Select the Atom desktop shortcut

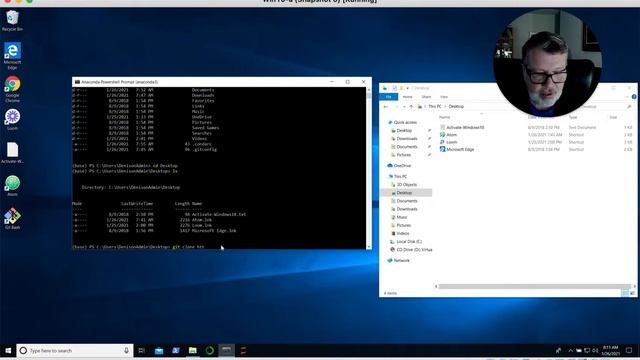click(x=12, y=186)
